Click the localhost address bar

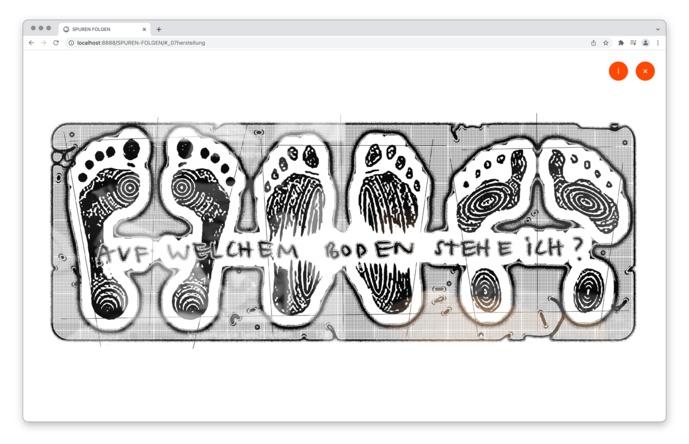[x=300, y=43]
